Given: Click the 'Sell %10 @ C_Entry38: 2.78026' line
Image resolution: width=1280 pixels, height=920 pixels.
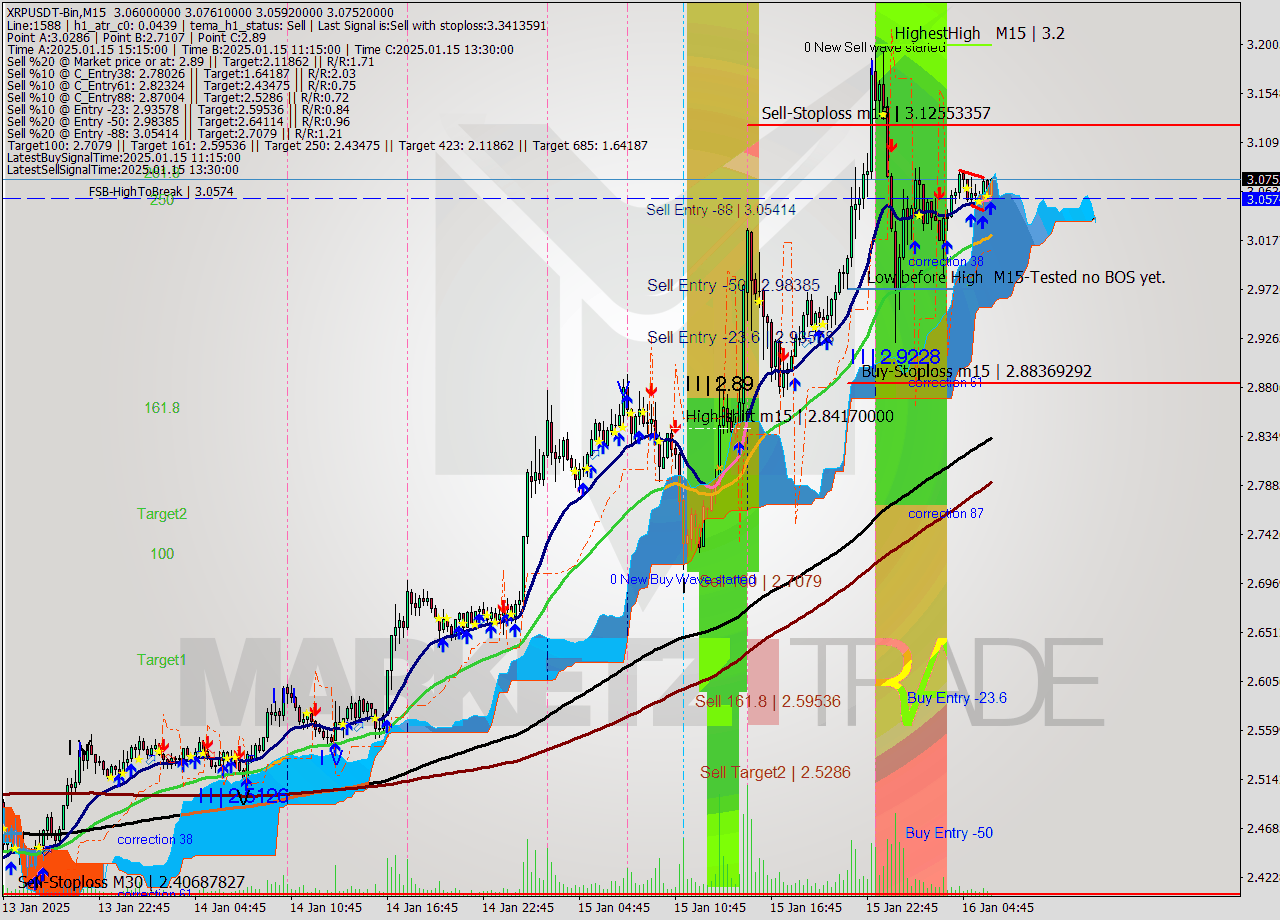Looking at the screenshot, I should (x=181, y=75).
